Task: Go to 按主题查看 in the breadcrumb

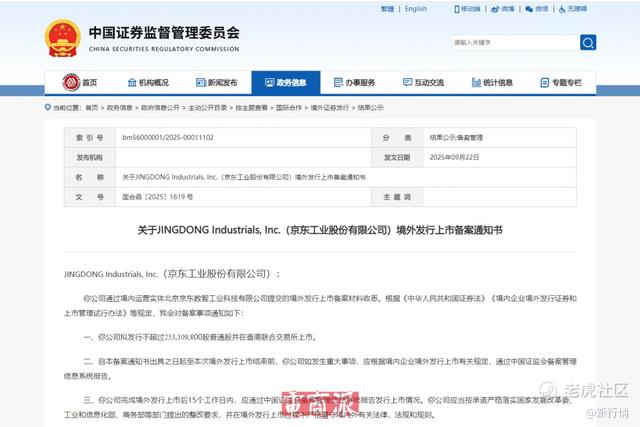Action: tap(251, 108)
